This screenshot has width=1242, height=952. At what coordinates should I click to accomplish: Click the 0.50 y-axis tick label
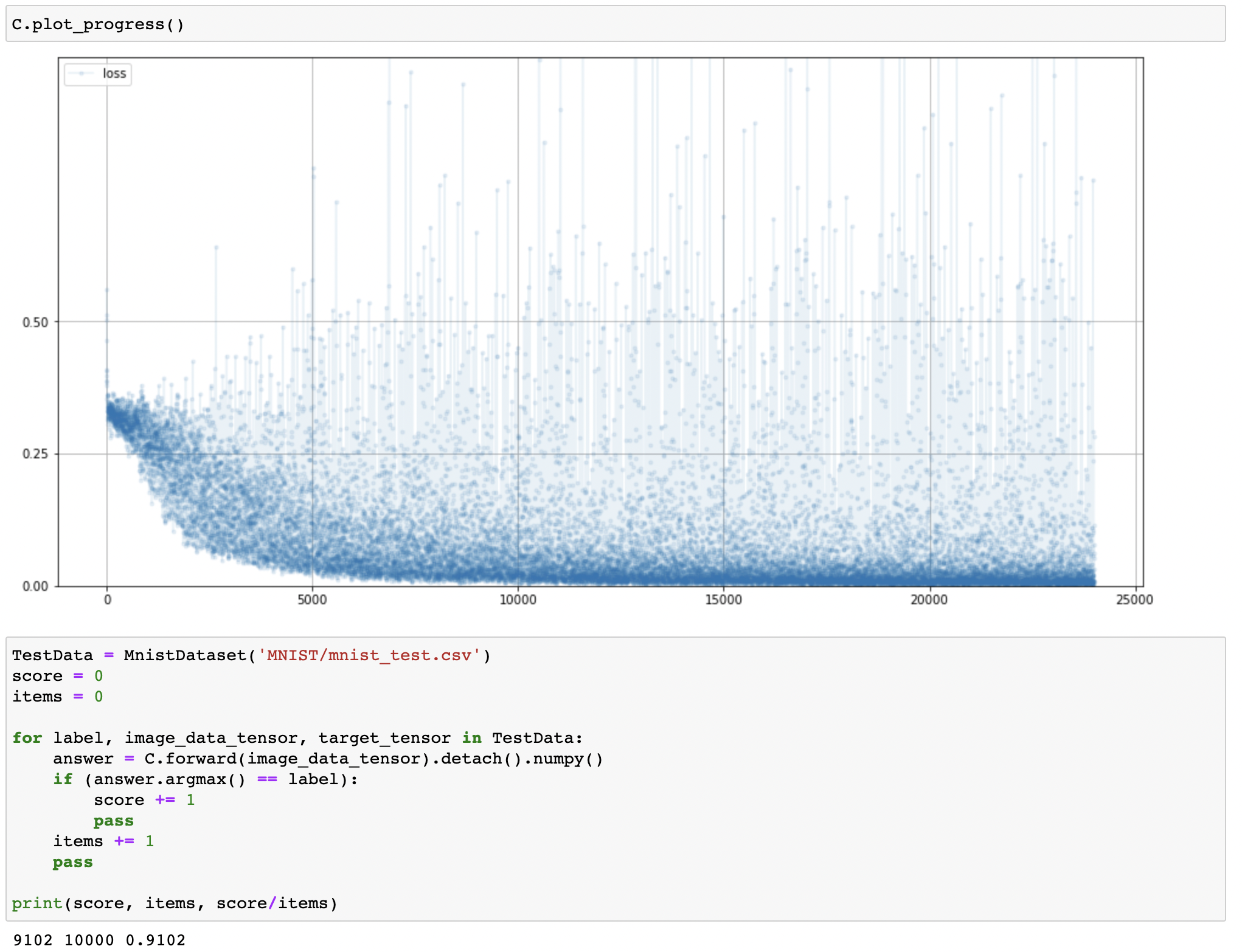(35, 322)
